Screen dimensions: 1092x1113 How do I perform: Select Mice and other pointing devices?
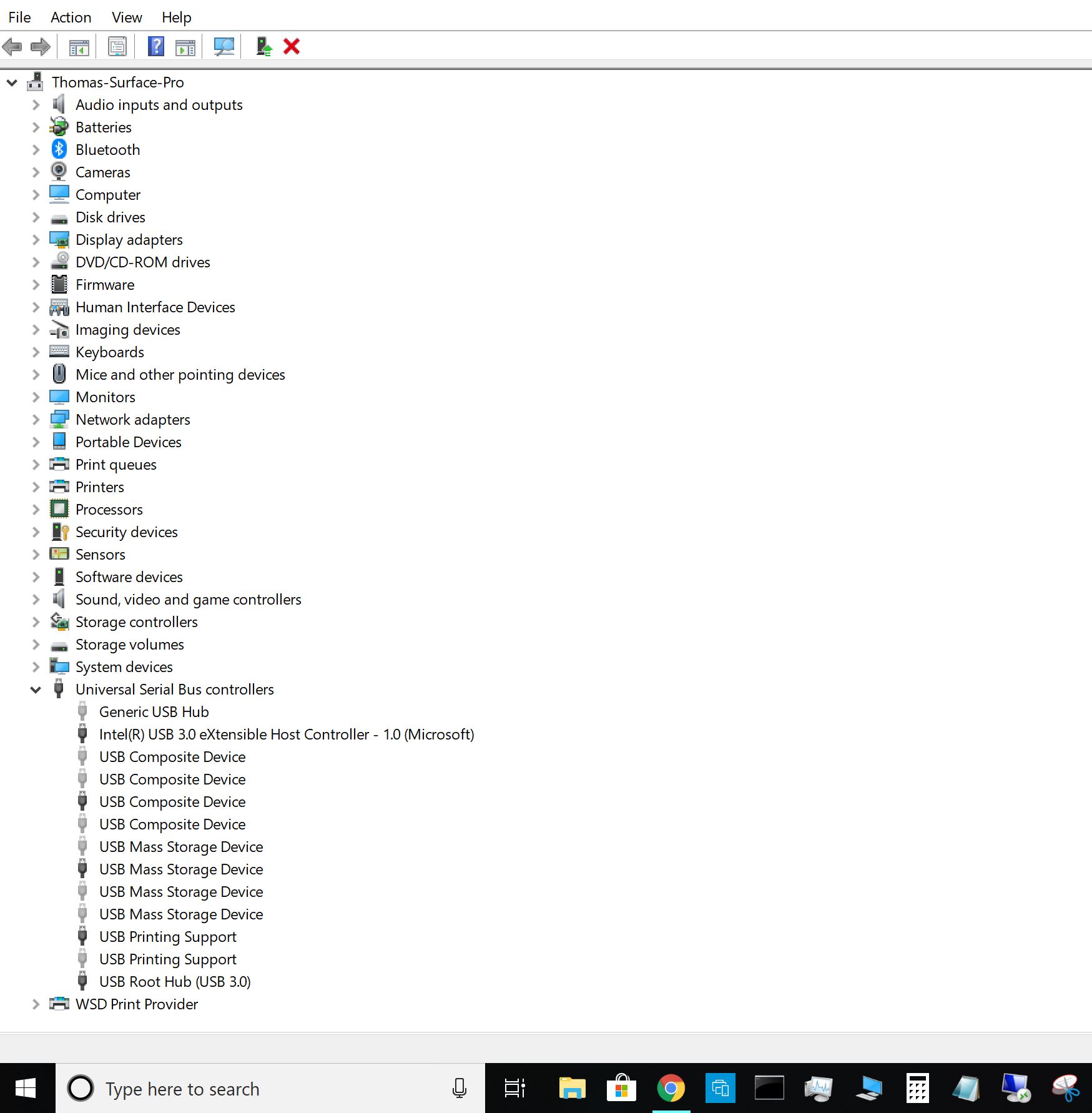point(180,375)
